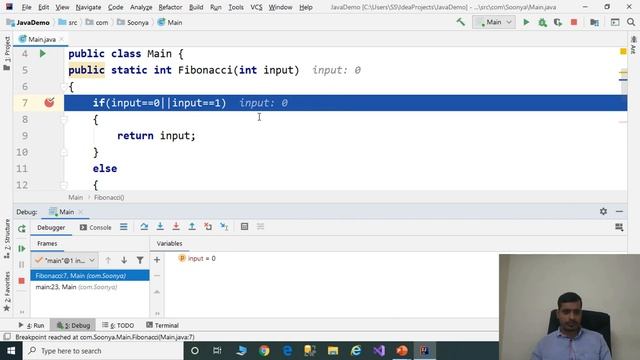The width and height of the screenshot is (640, 360).
Task: Pause program in debug sidebar
Action: (x=22, y=264)
